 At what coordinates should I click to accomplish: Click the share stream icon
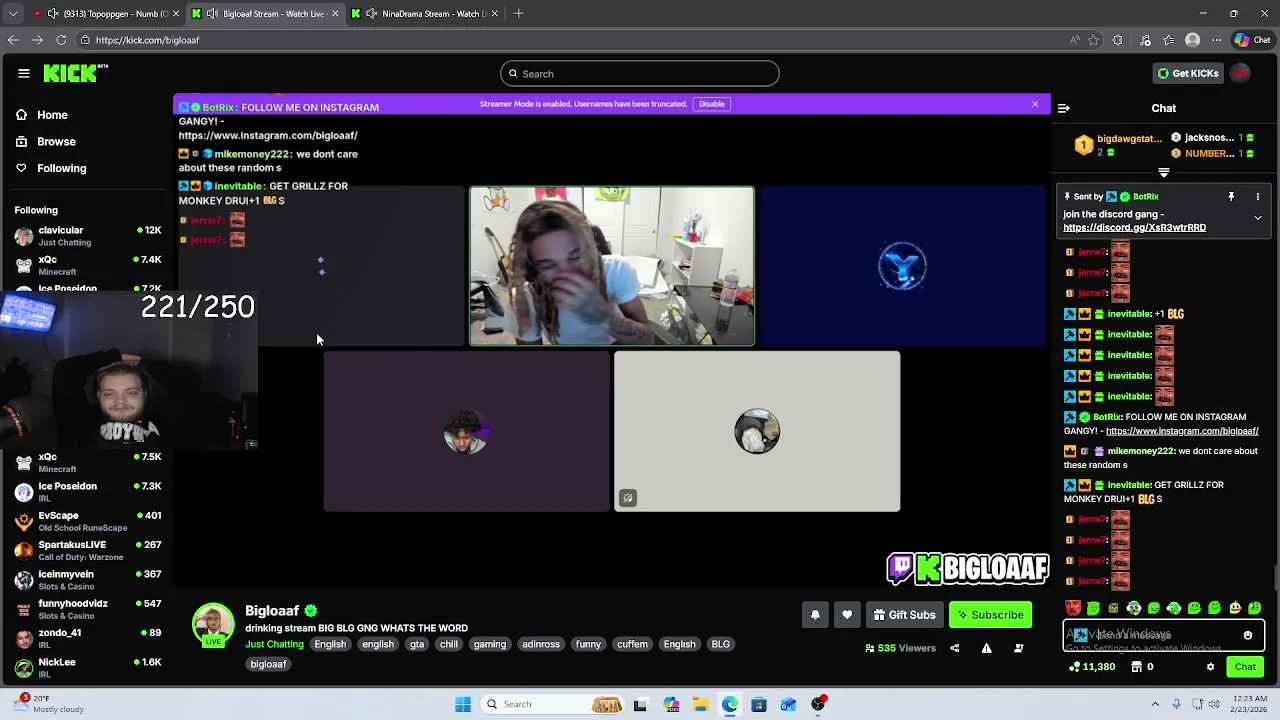[954, 648]
